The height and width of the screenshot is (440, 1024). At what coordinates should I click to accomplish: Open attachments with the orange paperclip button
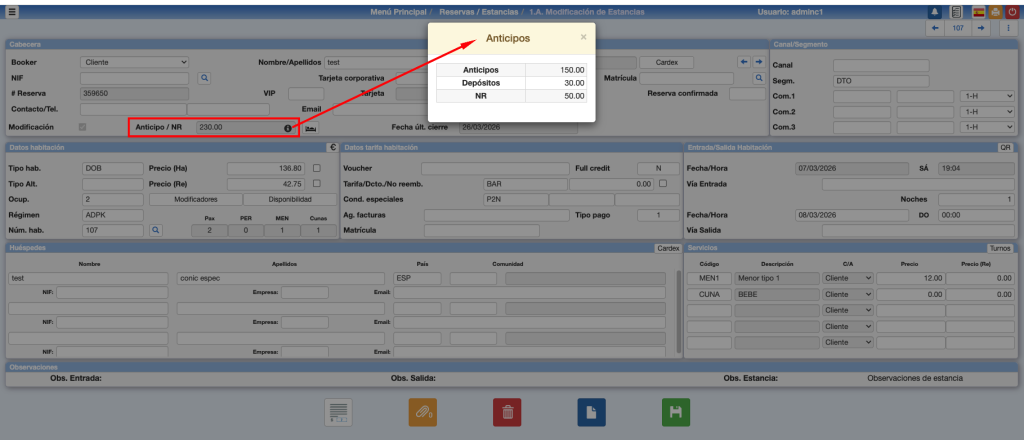tap(423, 412)
